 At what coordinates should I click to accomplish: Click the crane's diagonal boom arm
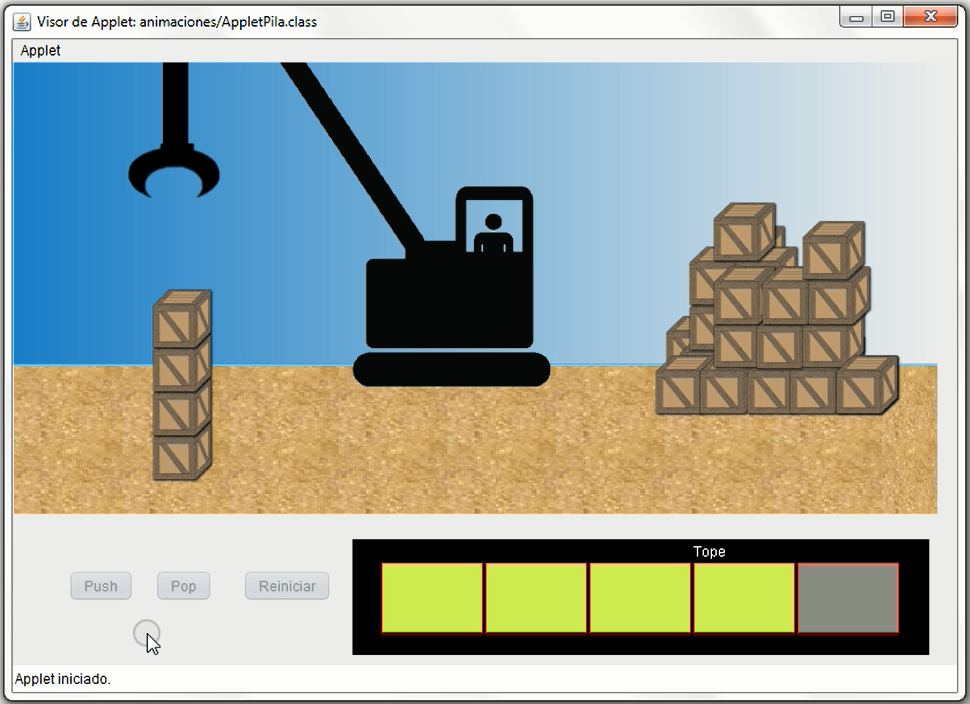[x=354, y=150]
